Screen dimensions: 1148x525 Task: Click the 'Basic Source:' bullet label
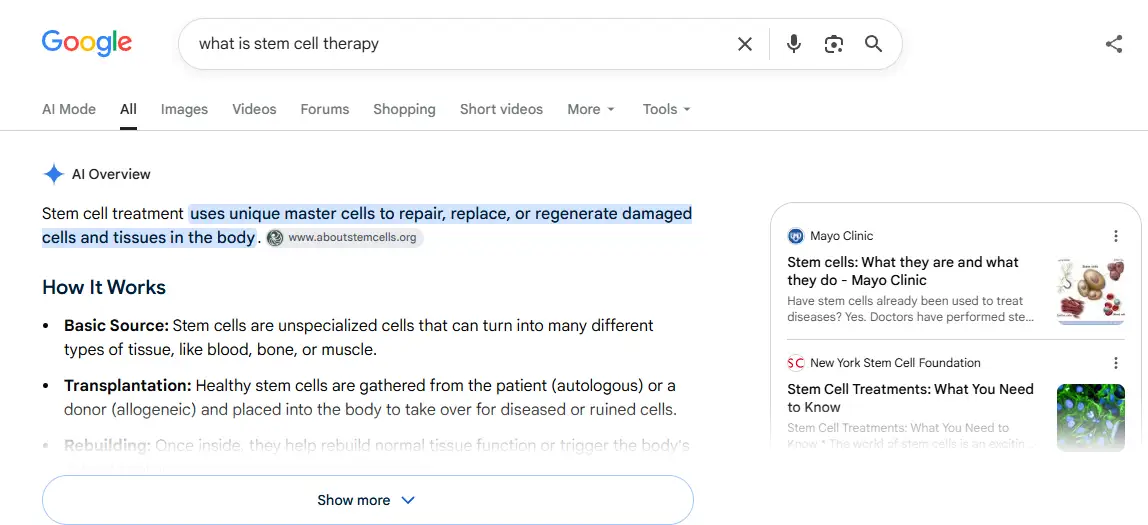point(116,324)
